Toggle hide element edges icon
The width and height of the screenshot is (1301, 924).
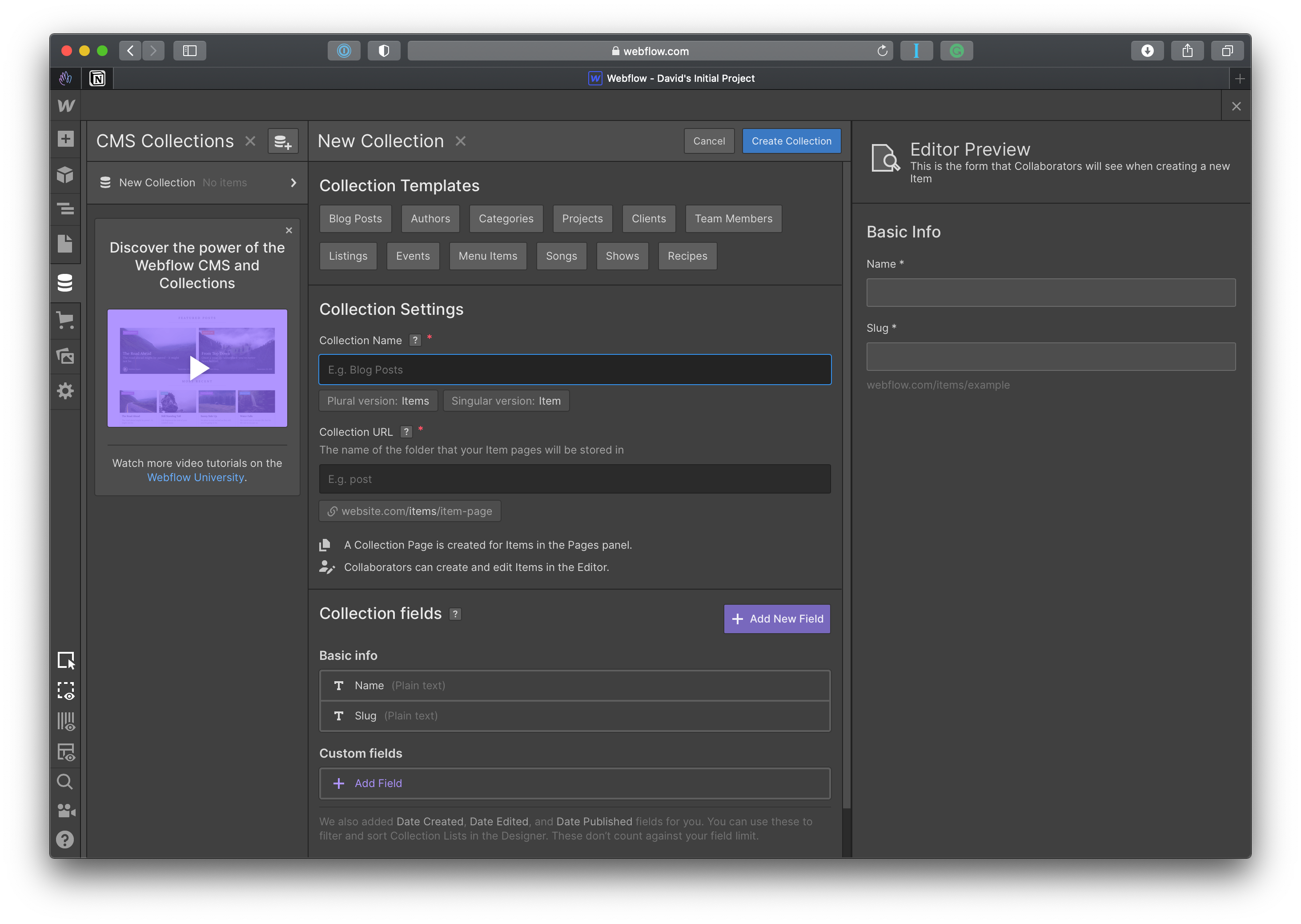tap(65, 691)
